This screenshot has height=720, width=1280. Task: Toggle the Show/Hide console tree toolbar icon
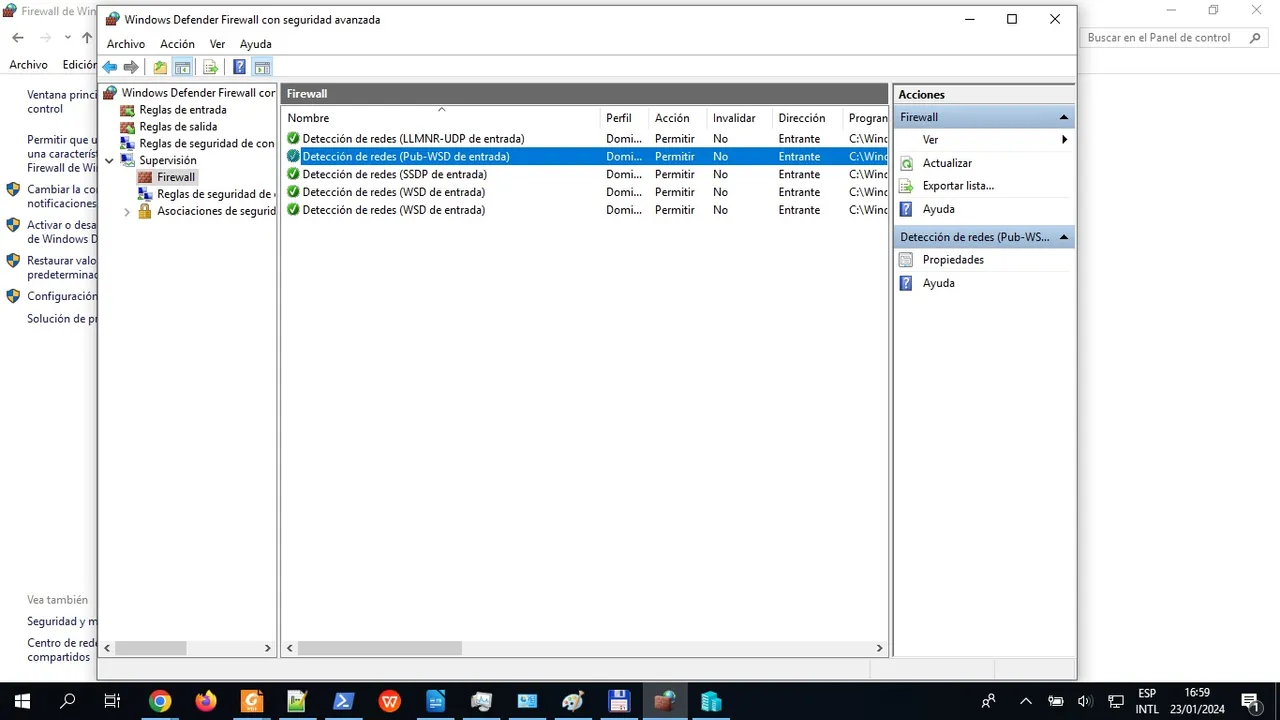pyautogui.click(x=183, y=67)
